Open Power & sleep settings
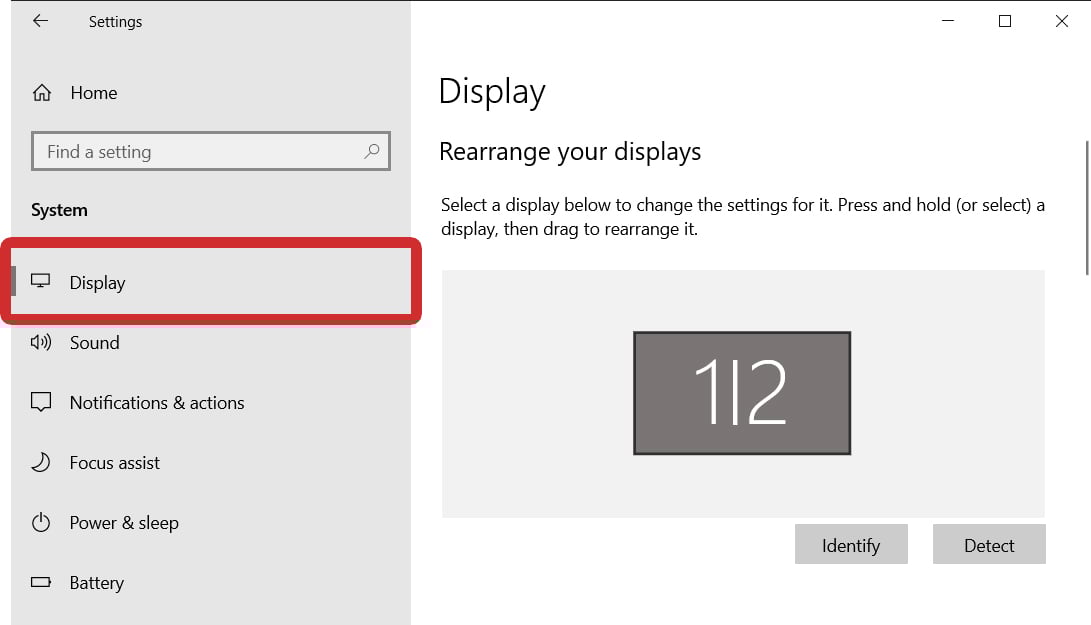Image resolution: width=1091 pixels, height=625 pixels. point(124,522)
